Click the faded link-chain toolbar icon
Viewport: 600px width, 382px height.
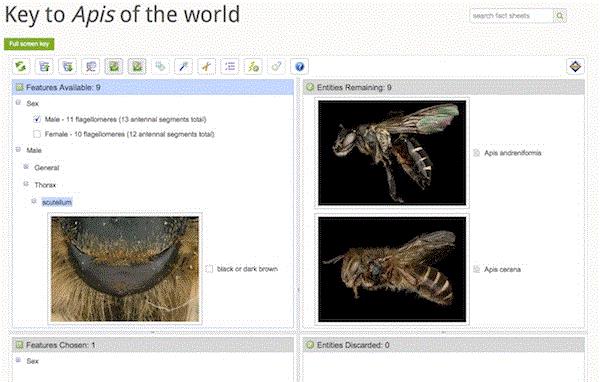[x=276, y=67]
